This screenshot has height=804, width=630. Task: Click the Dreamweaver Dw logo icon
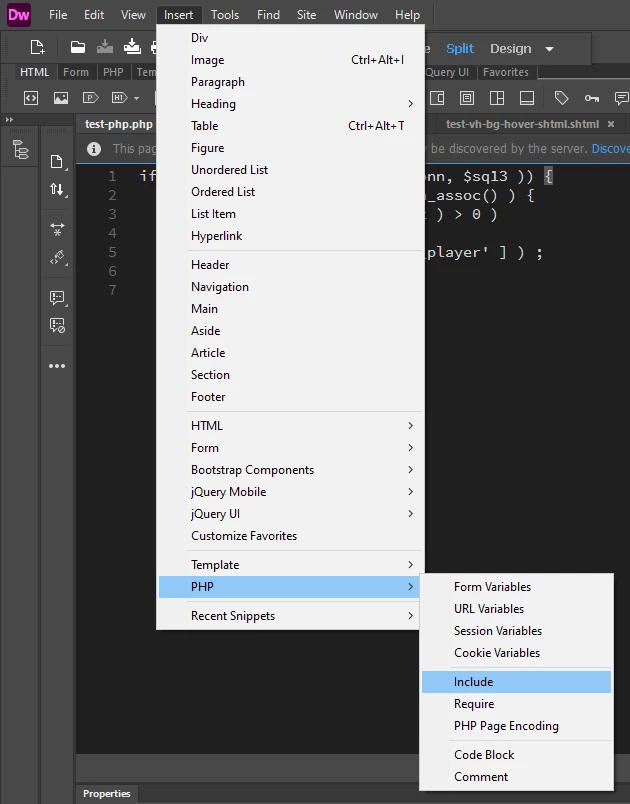19,14
